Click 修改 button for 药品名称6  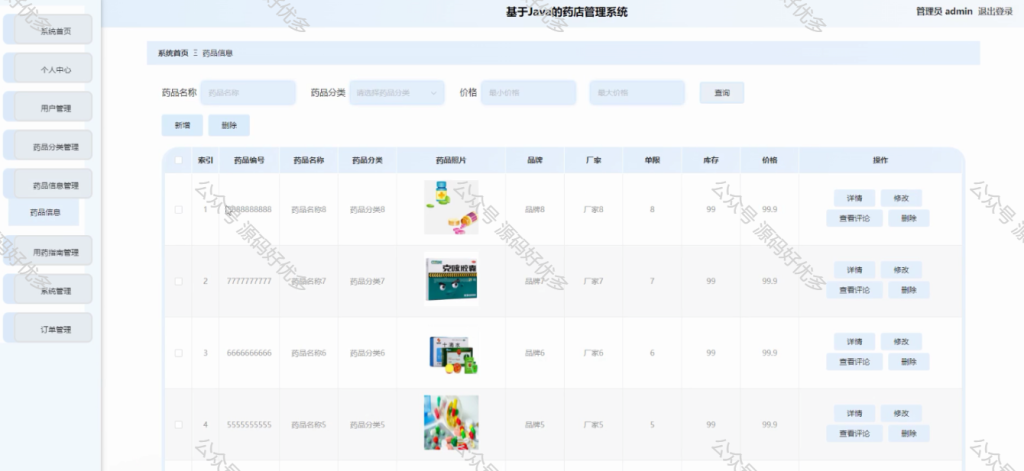901,342
